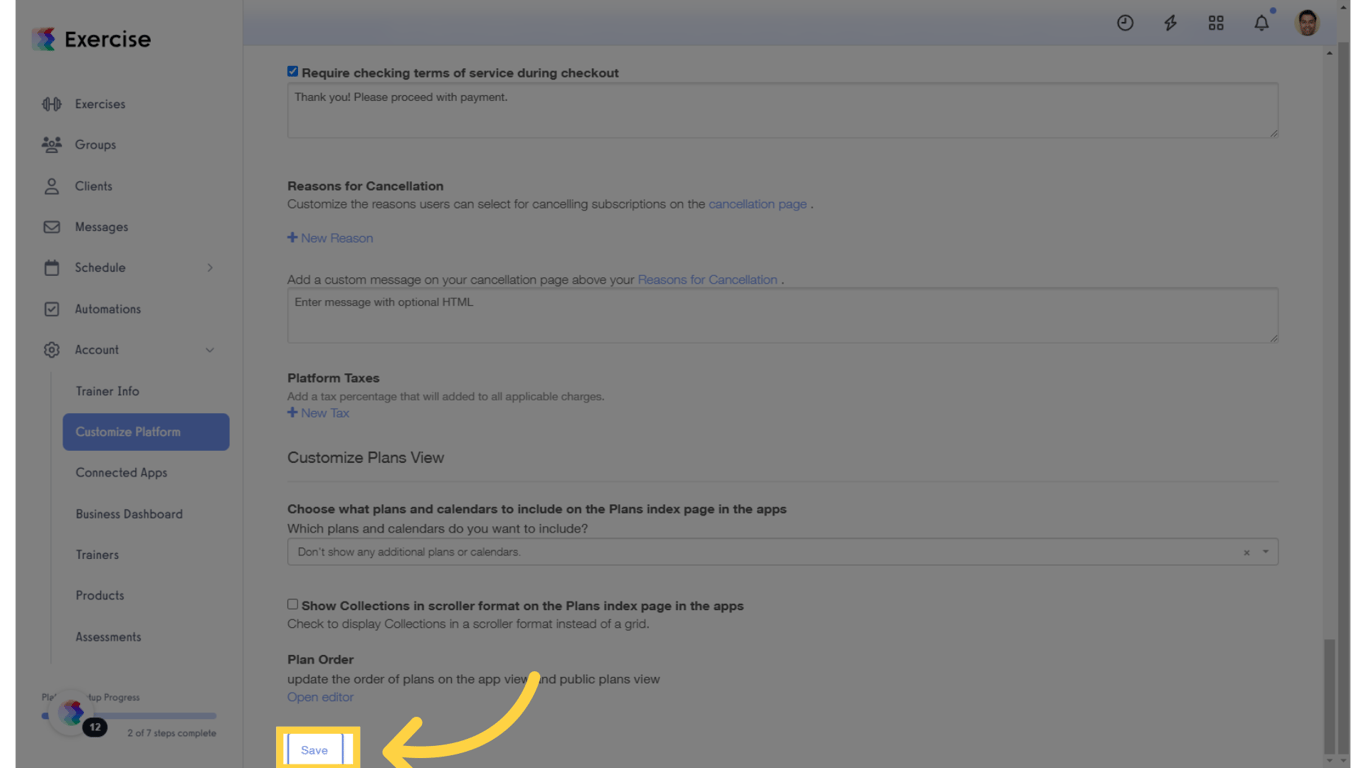
Task: Click the Account gear icon
Action: tap(52, 350)
